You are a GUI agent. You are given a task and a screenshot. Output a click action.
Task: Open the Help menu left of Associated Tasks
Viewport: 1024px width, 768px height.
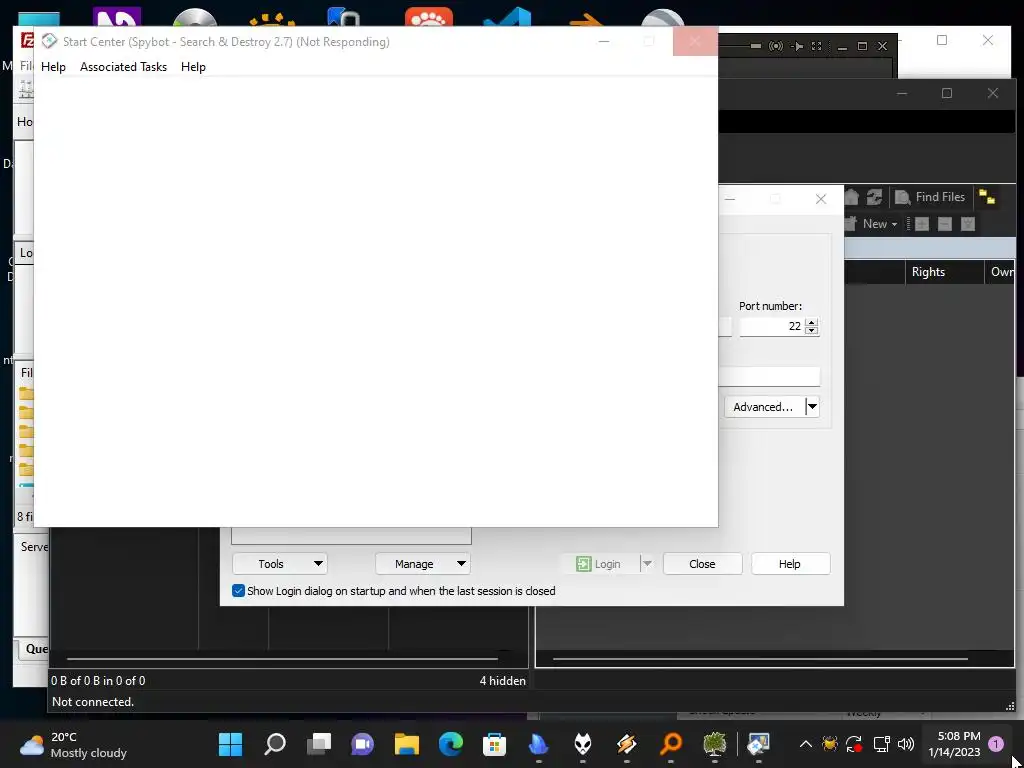53,67
